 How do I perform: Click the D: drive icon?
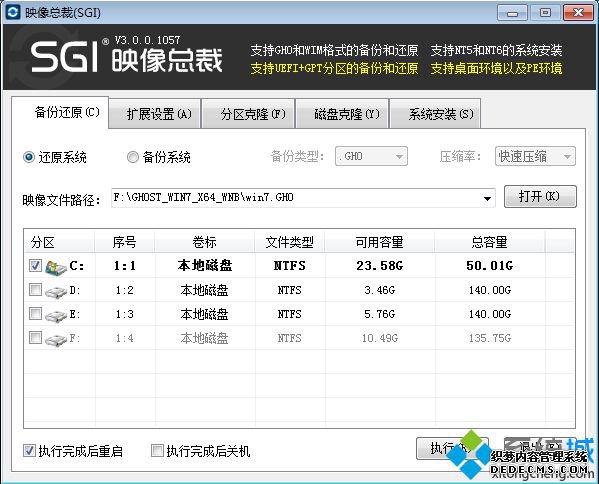(x=56, y=292)
